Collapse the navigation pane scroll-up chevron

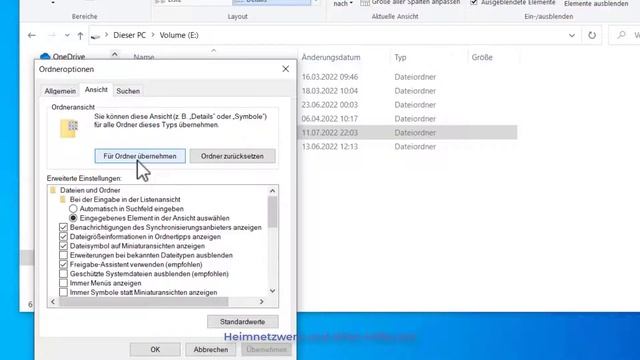[x=115, y=54]
